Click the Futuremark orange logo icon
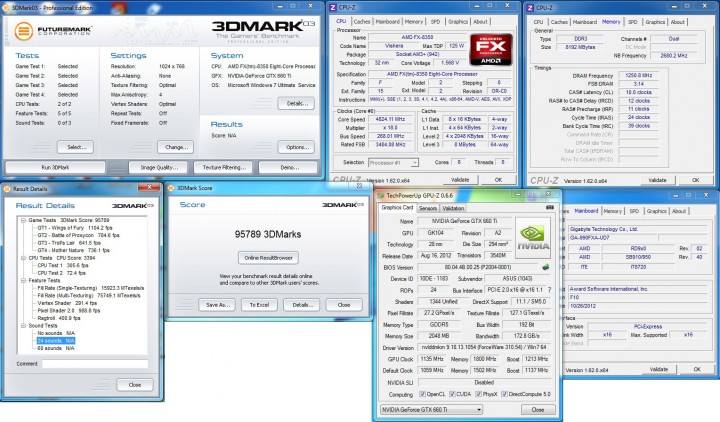This screenshot has width=720, height=422. (x=24, y=31)
